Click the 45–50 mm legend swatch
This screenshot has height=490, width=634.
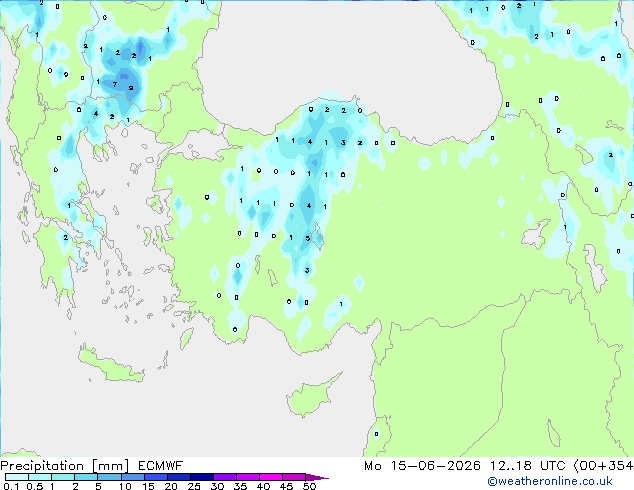pyautogui.click(x=294, y=477)
